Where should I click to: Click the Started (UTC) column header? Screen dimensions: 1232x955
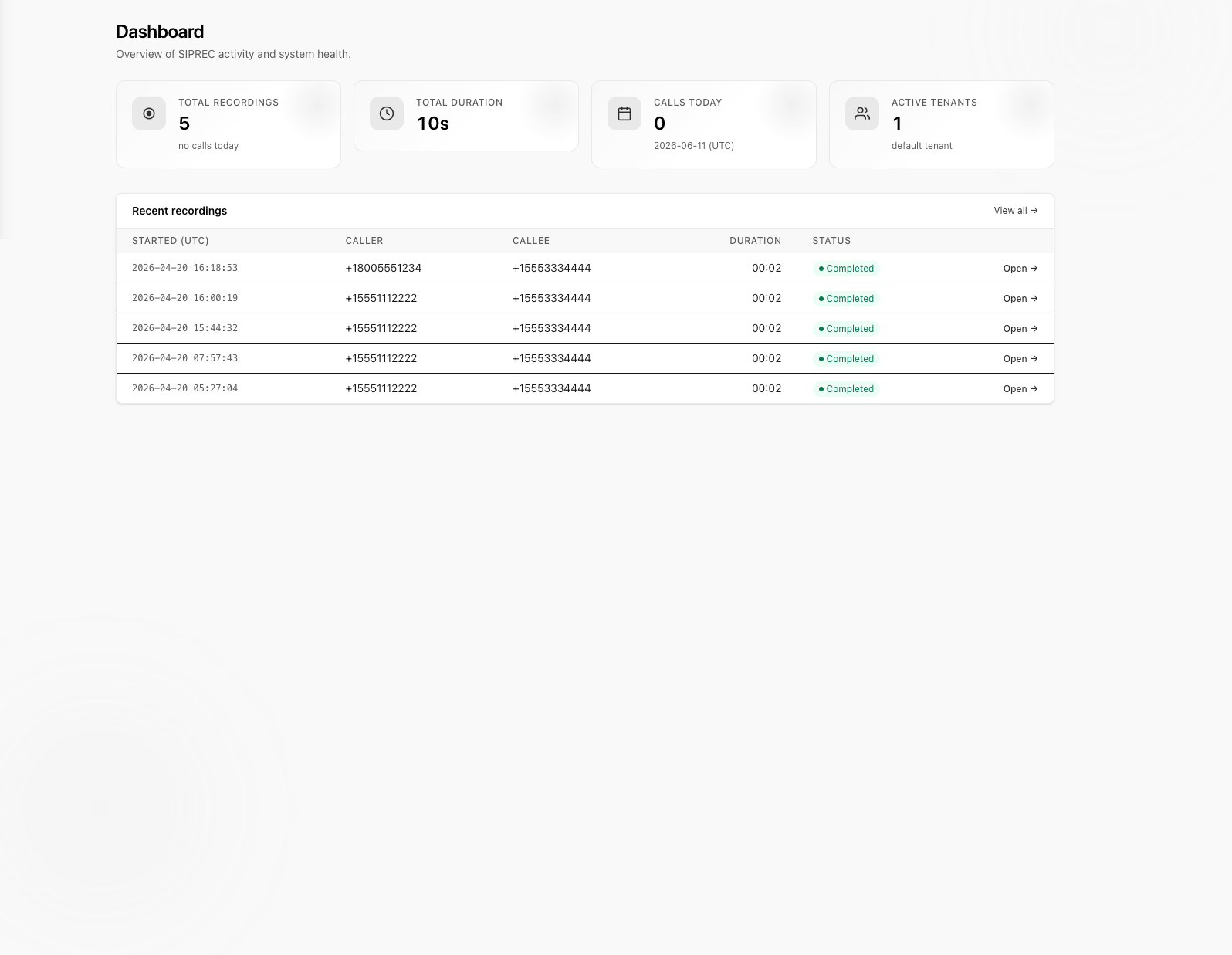pyautogui.click(x=171, y=241)
